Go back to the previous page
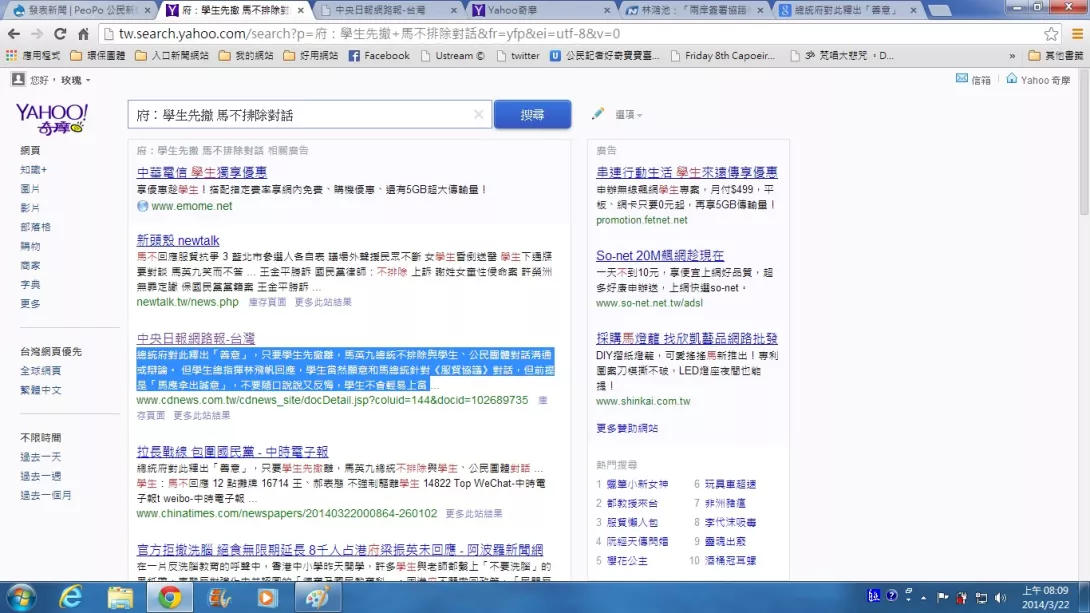The height and width of the screenshot is (613, 1090). point(14,33)
